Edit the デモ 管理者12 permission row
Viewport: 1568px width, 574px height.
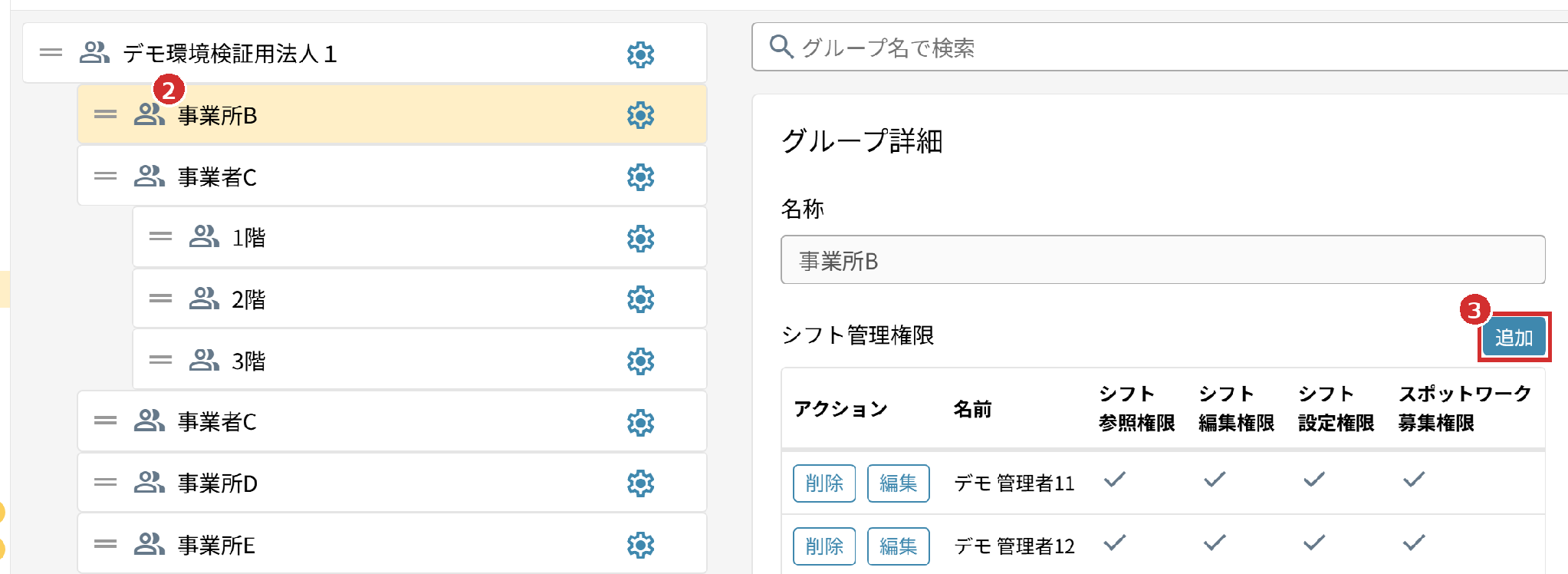click(898, 546)
